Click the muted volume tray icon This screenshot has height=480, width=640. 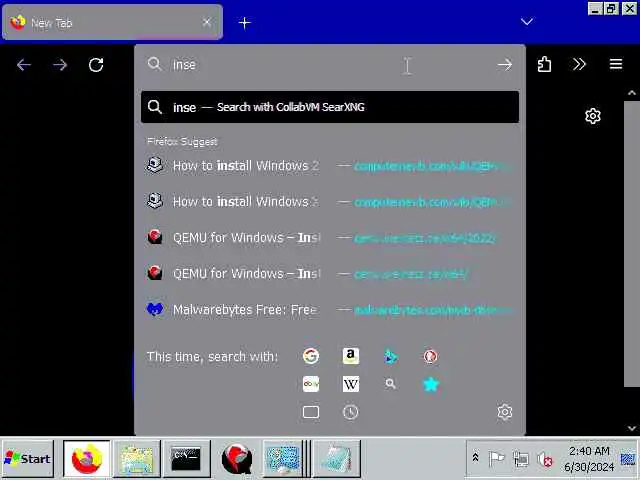click(545, 459)
